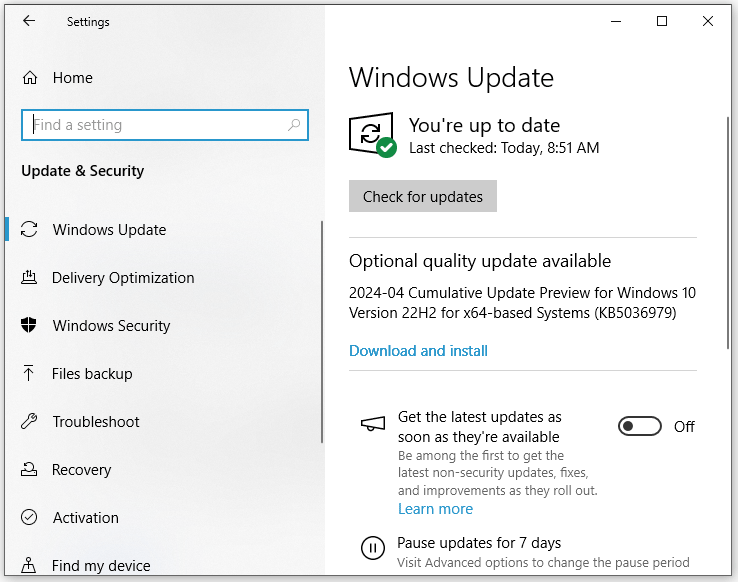Minimize the Settings window
738x582 pixels.
click(616, 21)
